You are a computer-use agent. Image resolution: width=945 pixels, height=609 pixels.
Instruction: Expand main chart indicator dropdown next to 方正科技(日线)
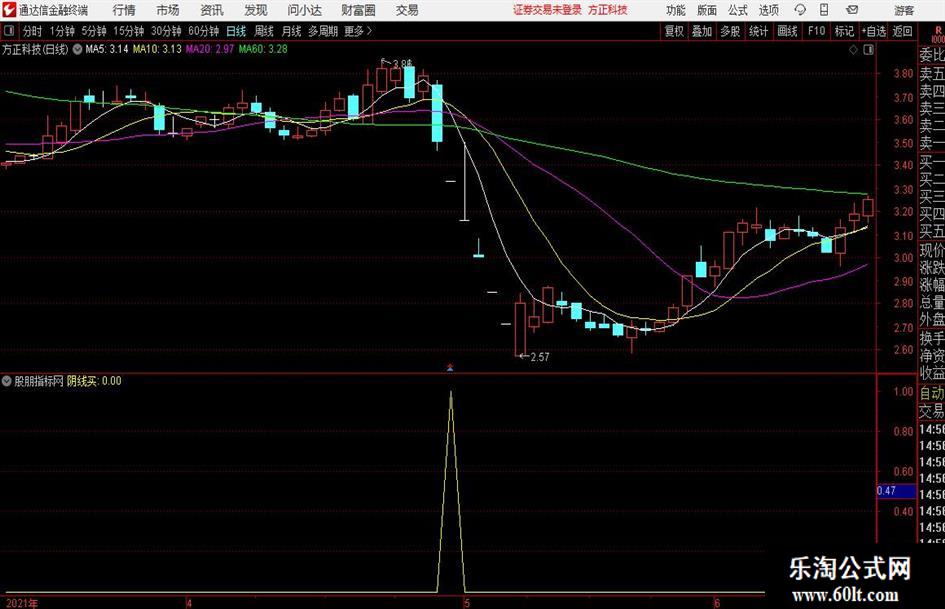point(77,49)
